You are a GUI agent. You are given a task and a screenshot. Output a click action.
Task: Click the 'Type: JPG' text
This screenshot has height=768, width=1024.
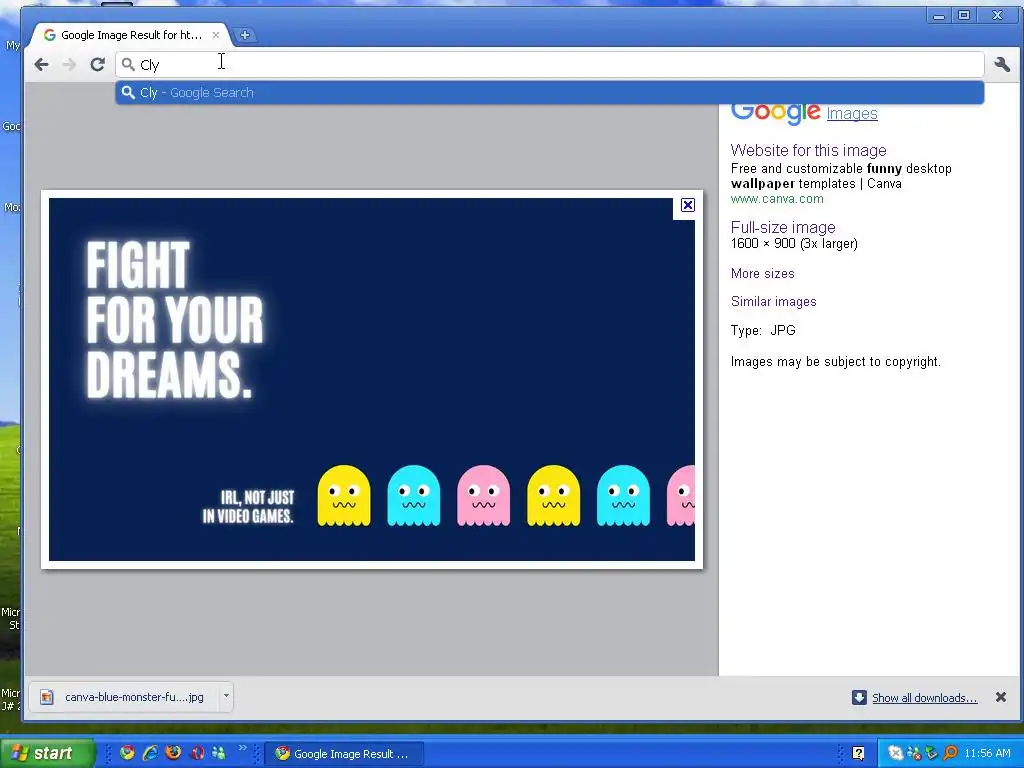click(763, 330)
